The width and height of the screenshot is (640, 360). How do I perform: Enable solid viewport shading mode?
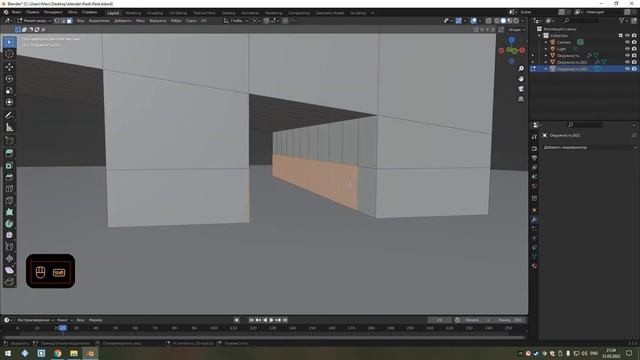click(503, 20)
